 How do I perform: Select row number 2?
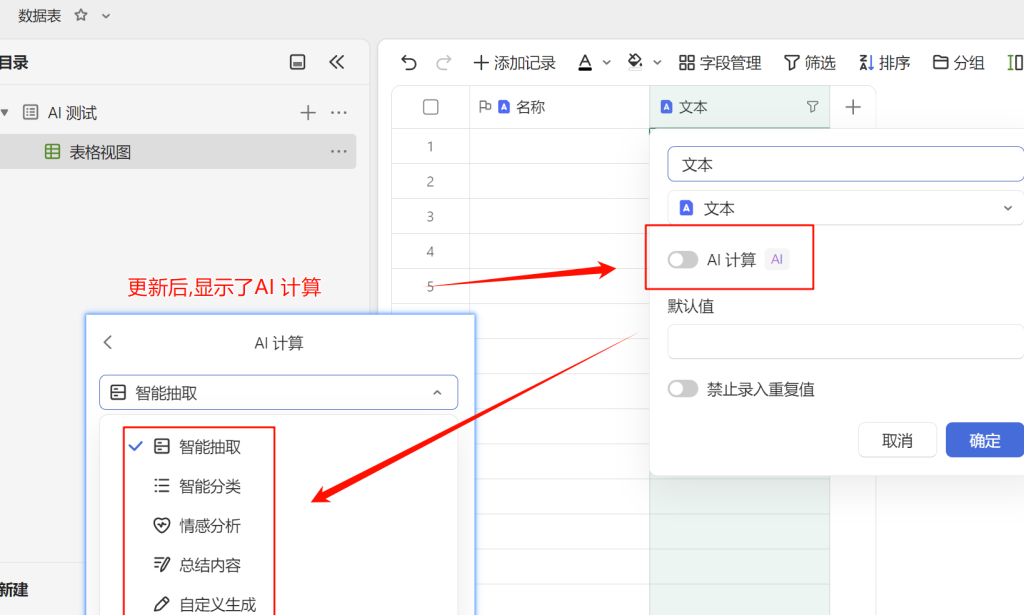pos(430,181)
